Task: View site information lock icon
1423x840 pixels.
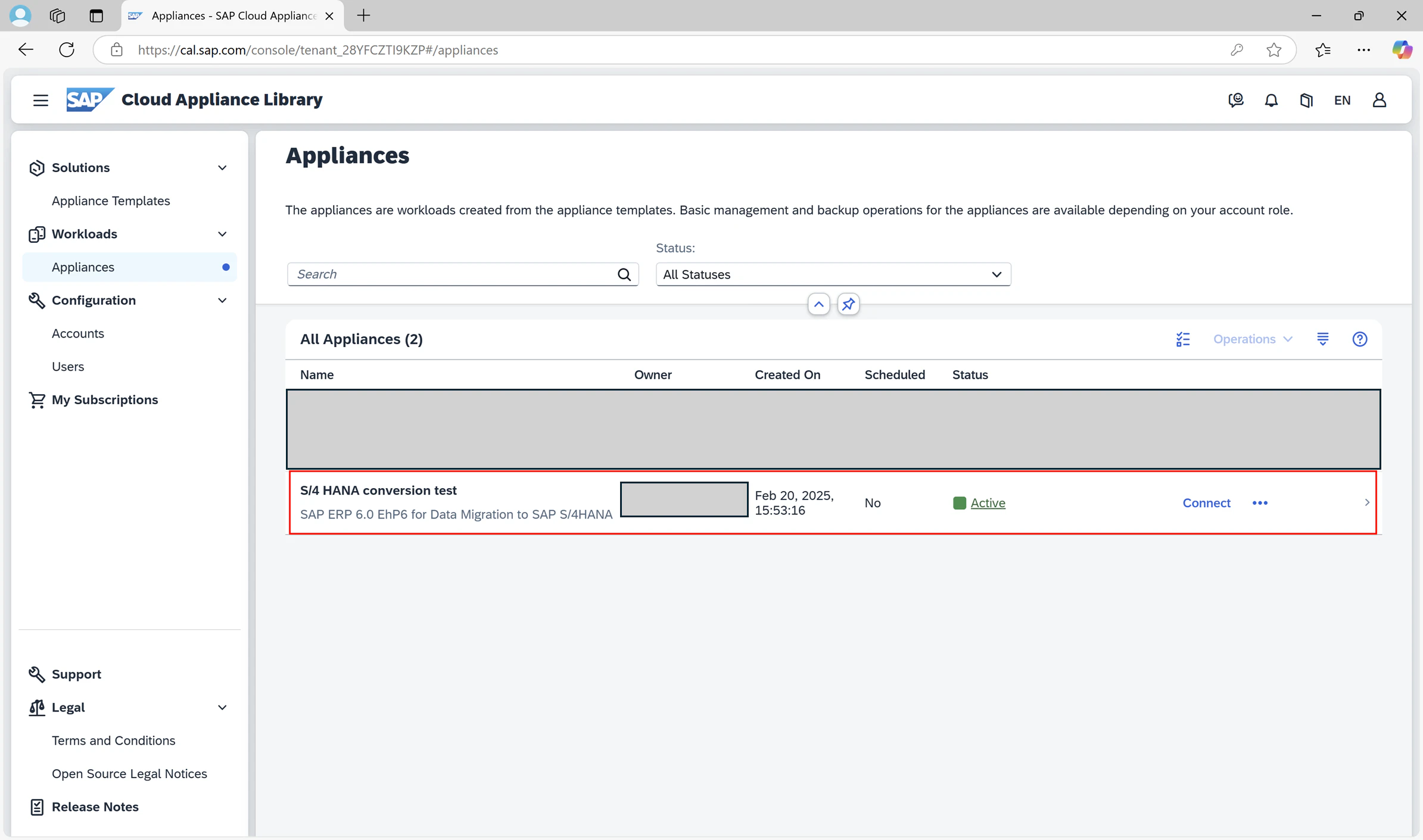Action: pyautogui.click(x=117, y=50)
